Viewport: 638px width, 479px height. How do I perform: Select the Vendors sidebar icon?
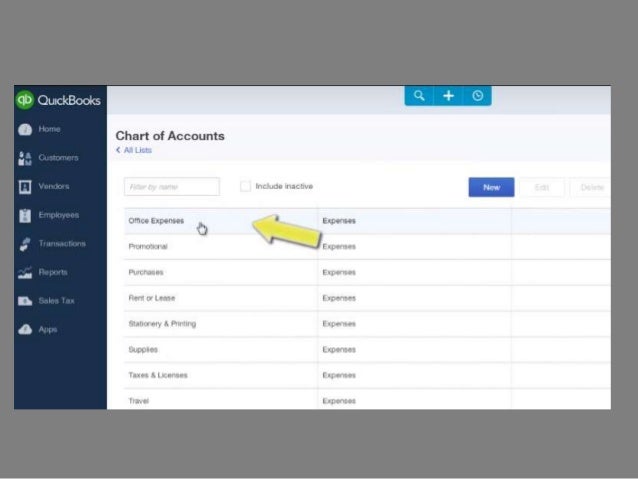tap(25, 187)
